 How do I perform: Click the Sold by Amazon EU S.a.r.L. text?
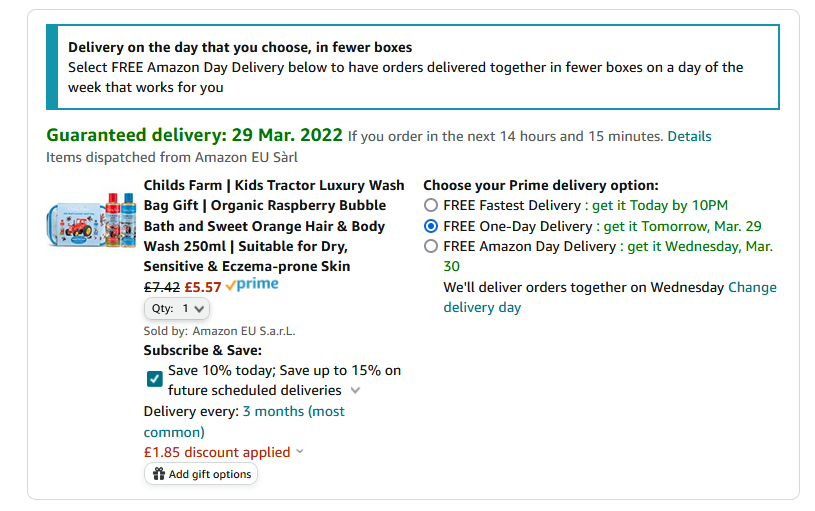click(219, 331)
